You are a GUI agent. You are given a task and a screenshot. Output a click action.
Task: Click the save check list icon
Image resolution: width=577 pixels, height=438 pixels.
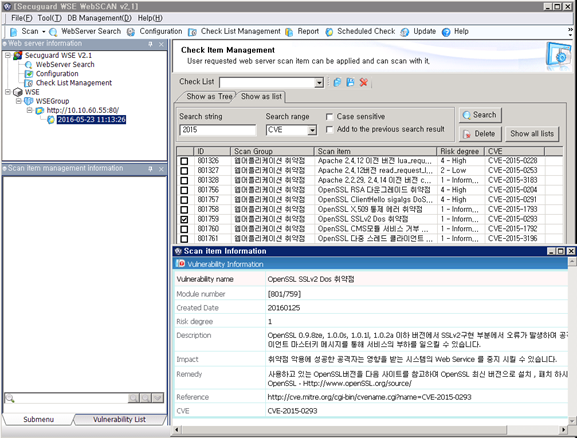[x=350, y=82]
